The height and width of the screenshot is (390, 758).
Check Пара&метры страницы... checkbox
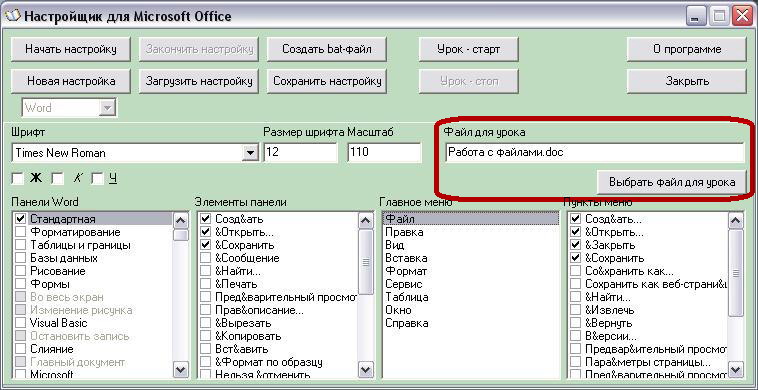point(575,362)
